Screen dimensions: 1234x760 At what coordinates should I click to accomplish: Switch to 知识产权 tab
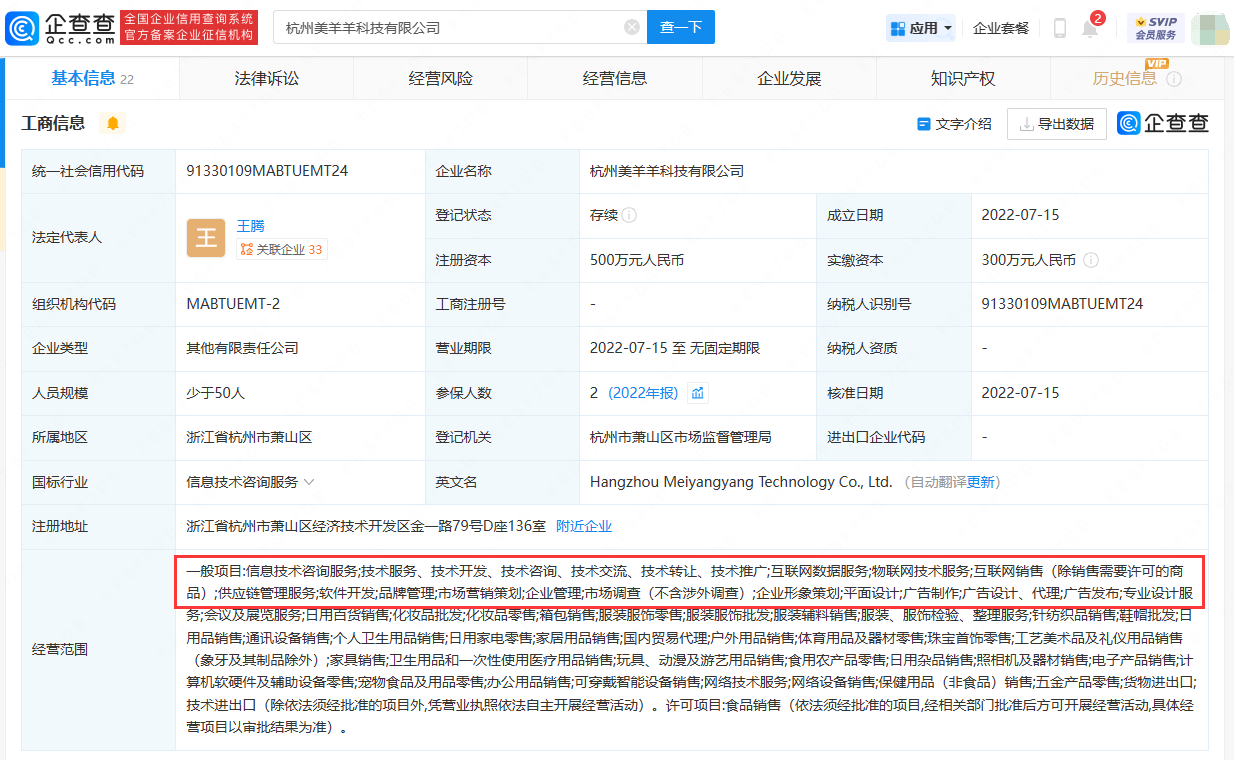[963, 79]
